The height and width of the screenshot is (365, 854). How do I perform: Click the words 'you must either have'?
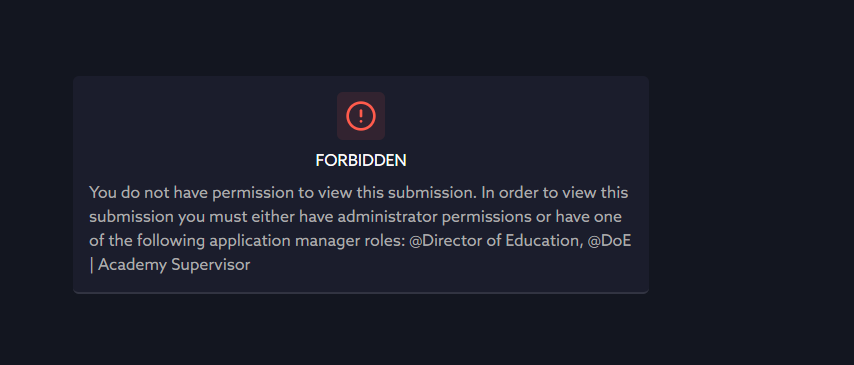[256, 217]
